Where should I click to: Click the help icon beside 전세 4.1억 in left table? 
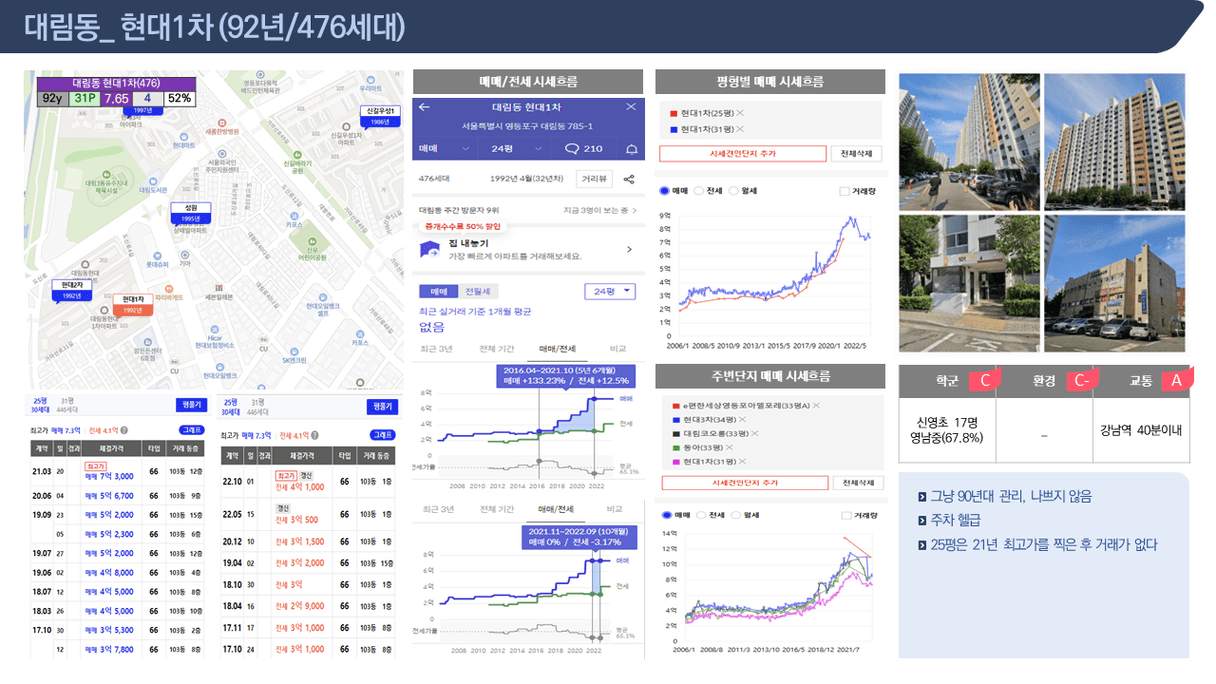click(124, 430)
